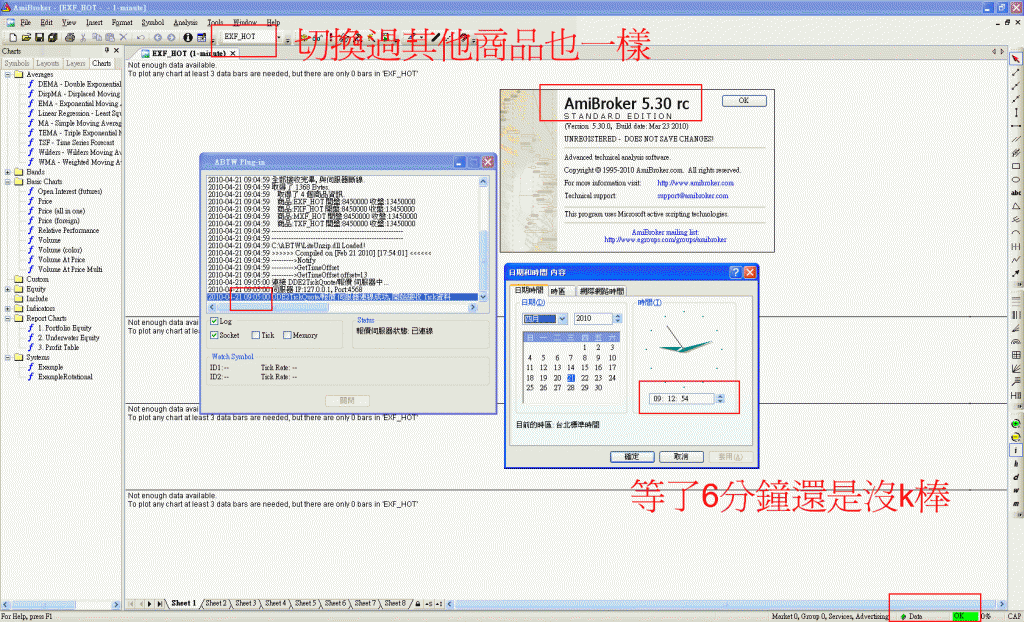Open the File menu
This screenshot has width=1024, height=622.
point(25,22)
